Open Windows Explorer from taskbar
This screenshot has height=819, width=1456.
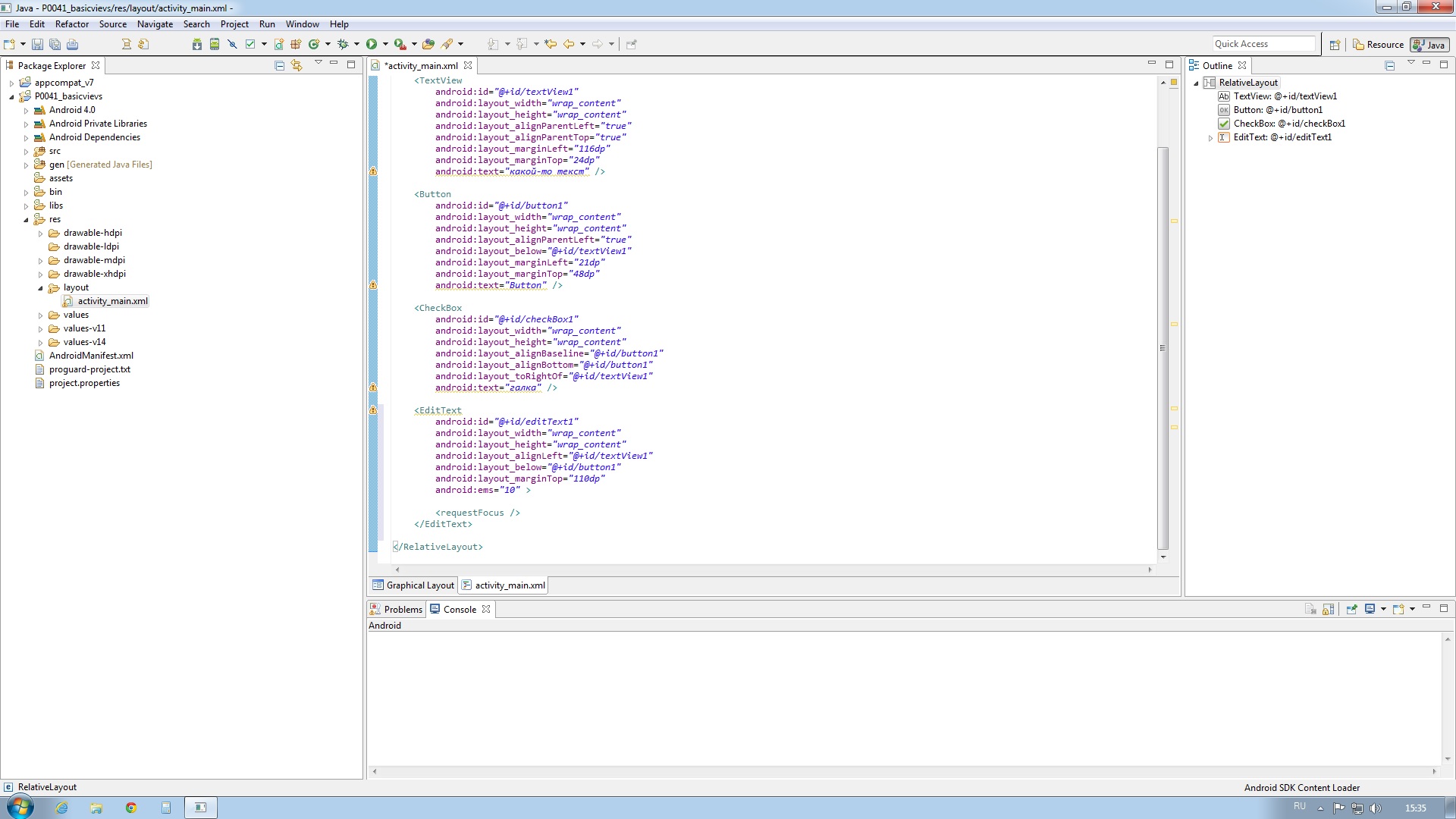coord(96,808)
